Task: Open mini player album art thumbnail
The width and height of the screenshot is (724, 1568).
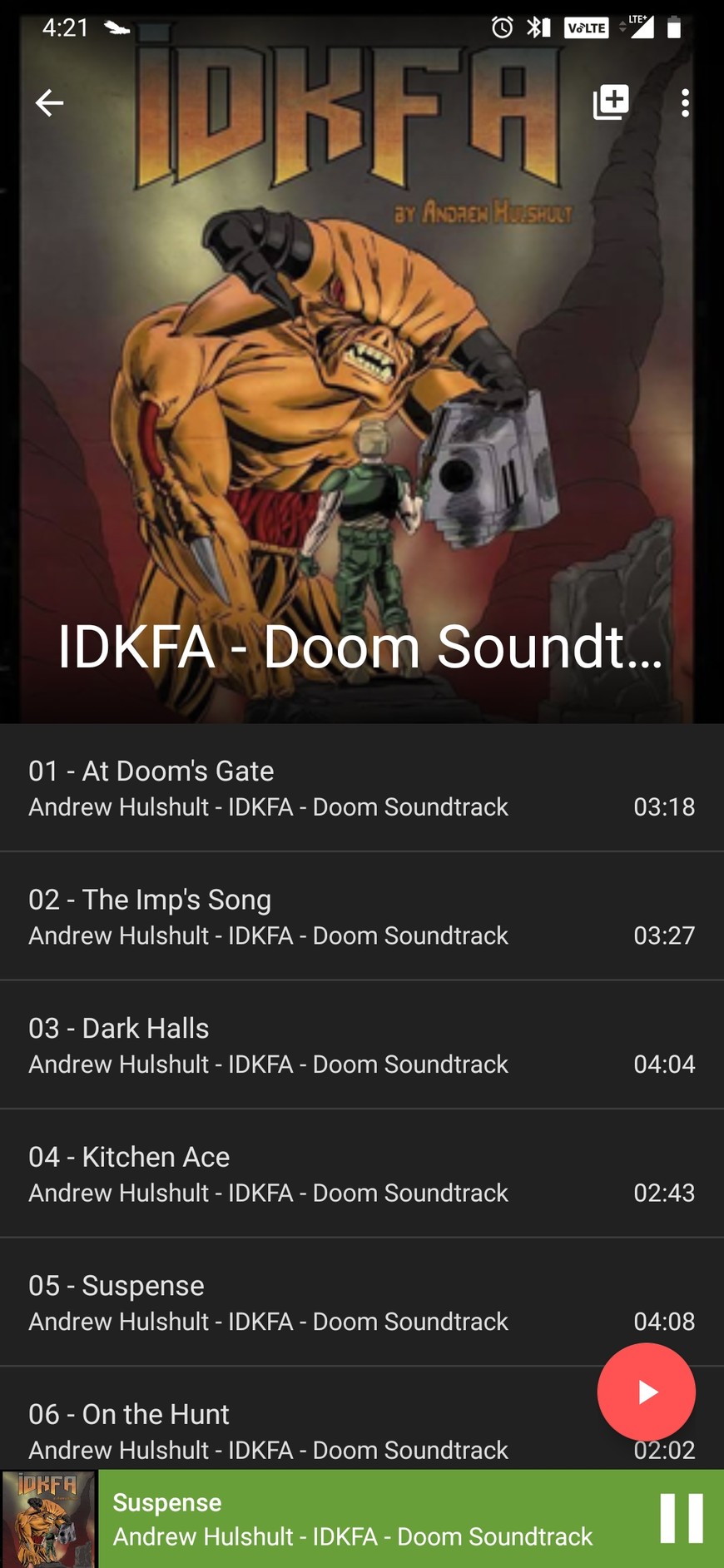Action: (49, 1519)
